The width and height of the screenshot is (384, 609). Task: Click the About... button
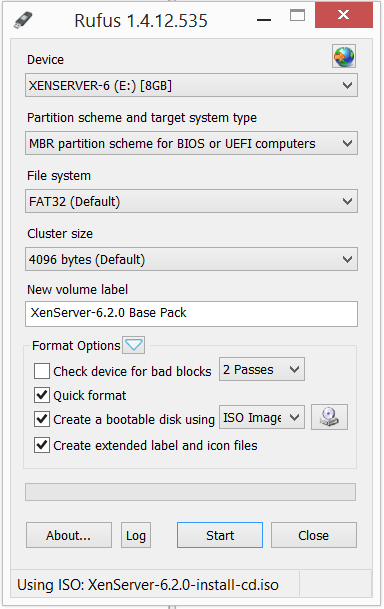point(69,535)
